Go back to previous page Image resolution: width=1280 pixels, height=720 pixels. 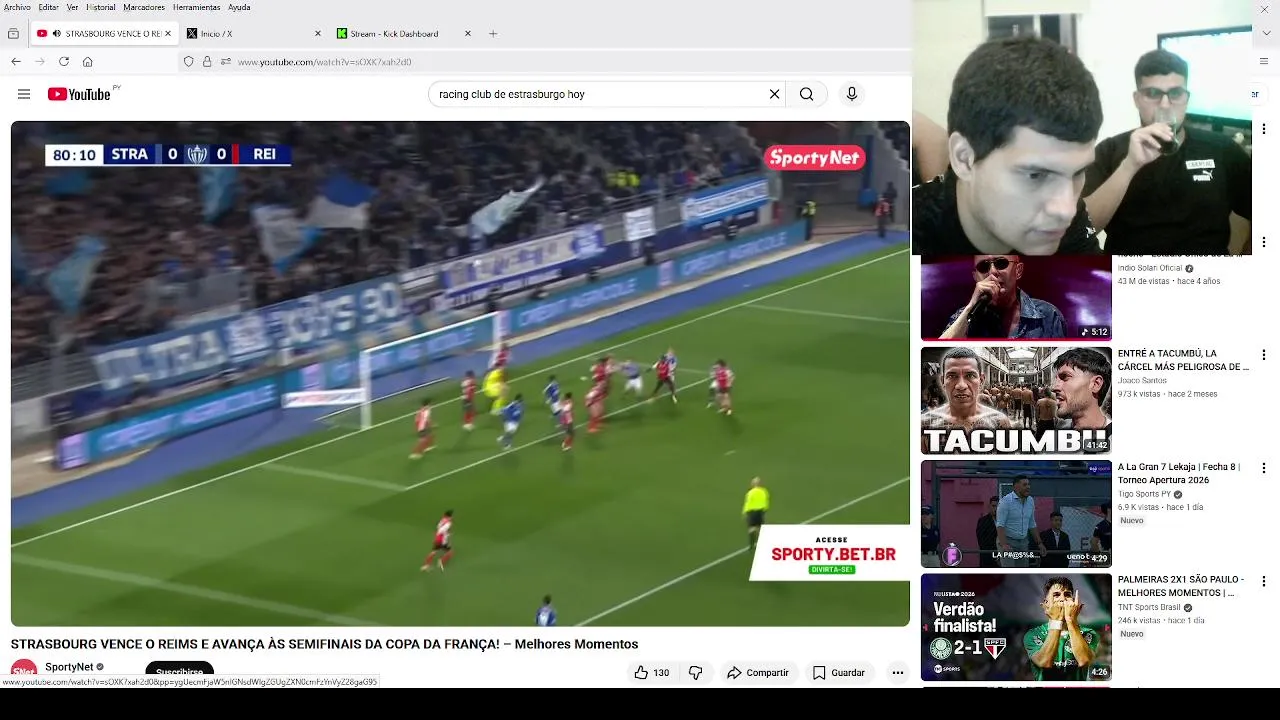(16, 61)
